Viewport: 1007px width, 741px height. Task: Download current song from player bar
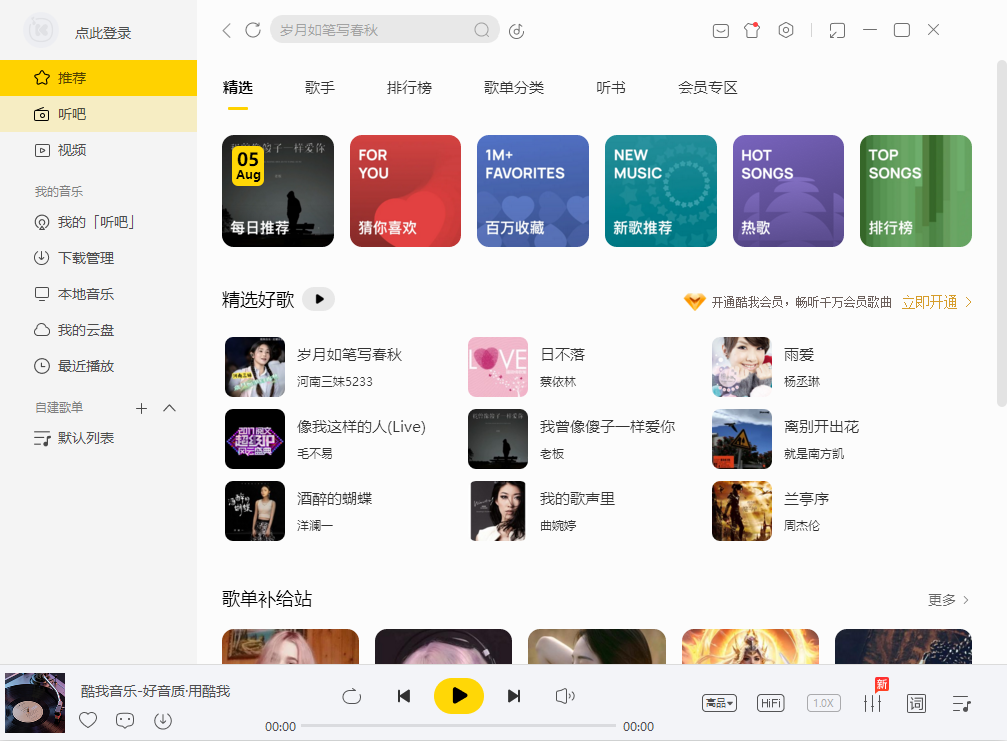tap(163, 720)
